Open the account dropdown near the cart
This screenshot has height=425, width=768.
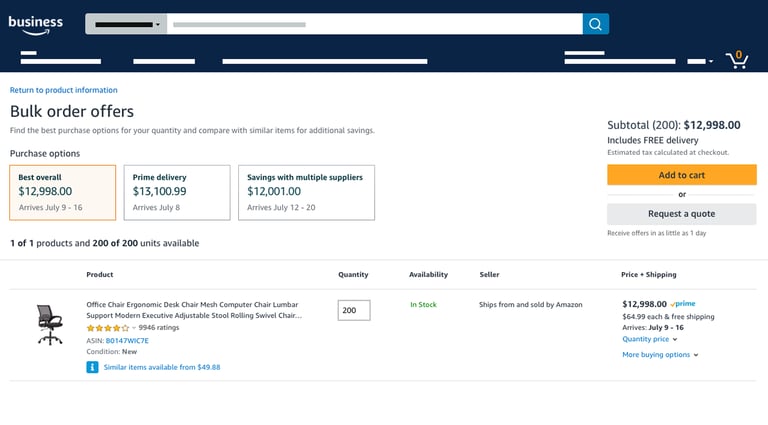(x=700, y=61)
